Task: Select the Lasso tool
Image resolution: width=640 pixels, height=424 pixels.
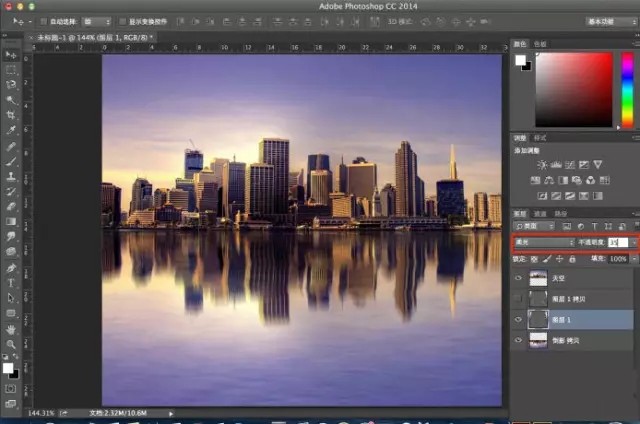Action: pos(11,85)
